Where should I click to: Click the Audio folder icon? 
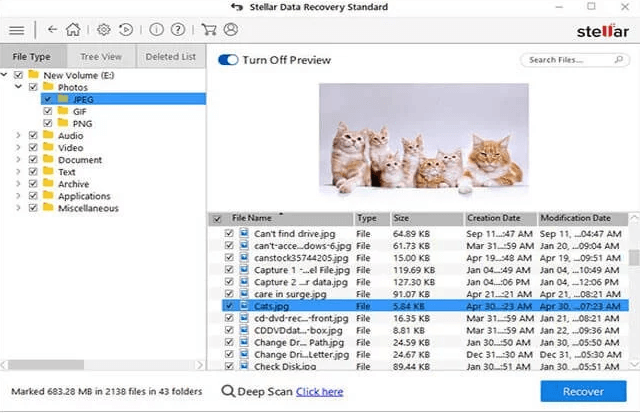[x=48, y=135]
